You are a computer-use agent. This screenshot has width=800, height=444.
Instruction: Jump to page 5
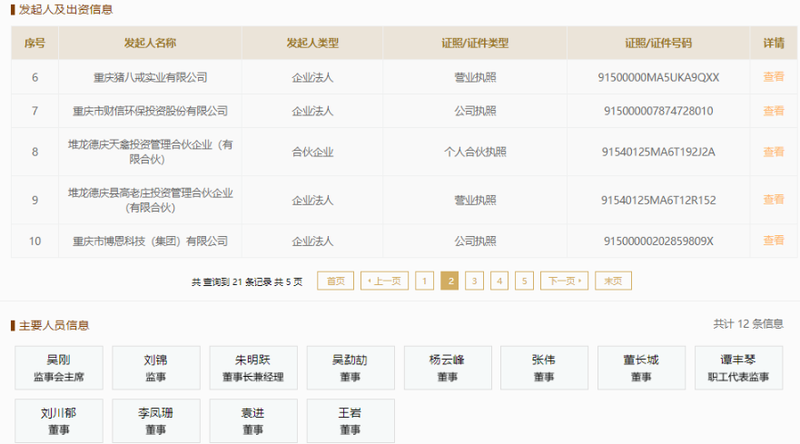[524, 281]
